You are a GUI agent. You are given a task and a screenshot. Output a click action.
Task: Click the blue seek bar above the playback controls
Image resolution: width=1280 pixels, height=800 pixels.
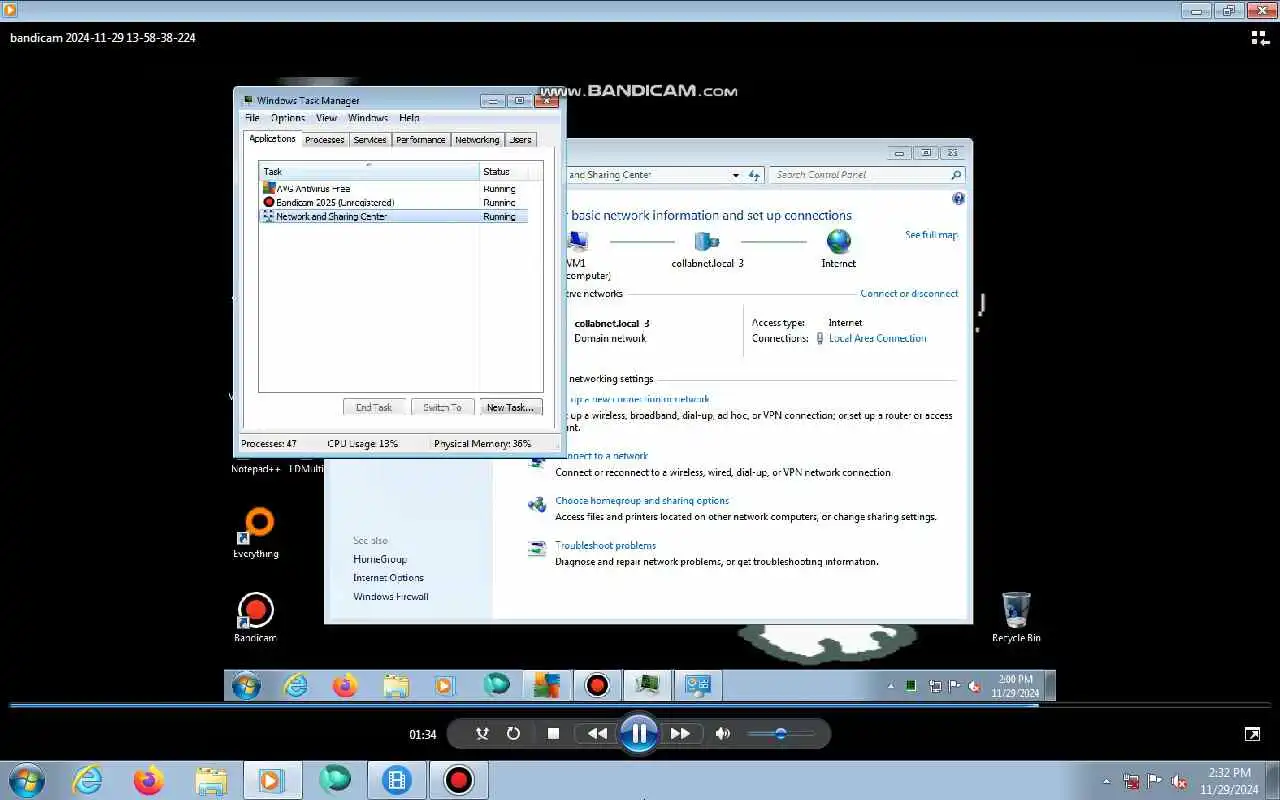pyautogui.click(x=640, y=705)
